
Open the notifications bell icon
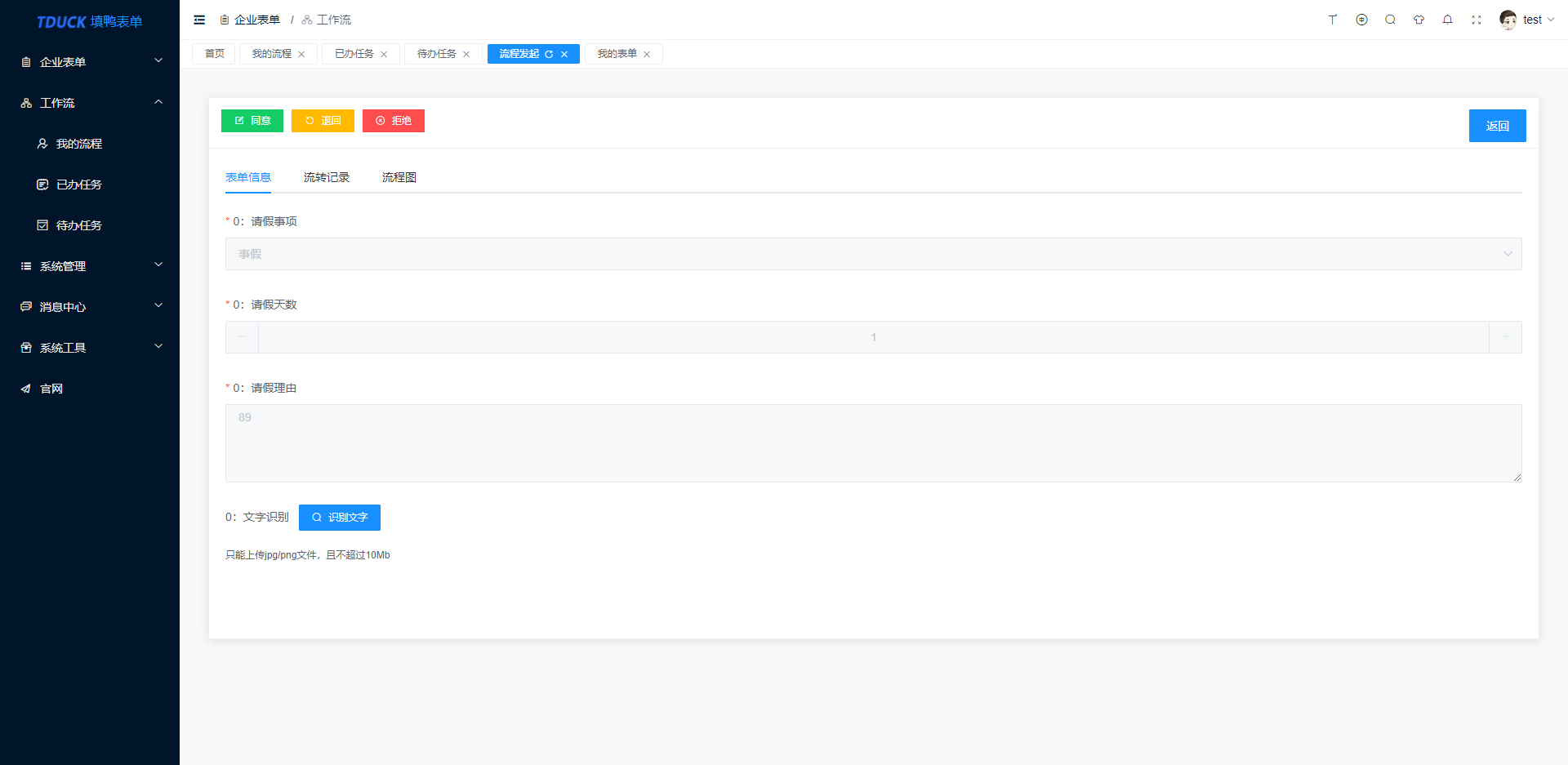tap(1447, 20)
